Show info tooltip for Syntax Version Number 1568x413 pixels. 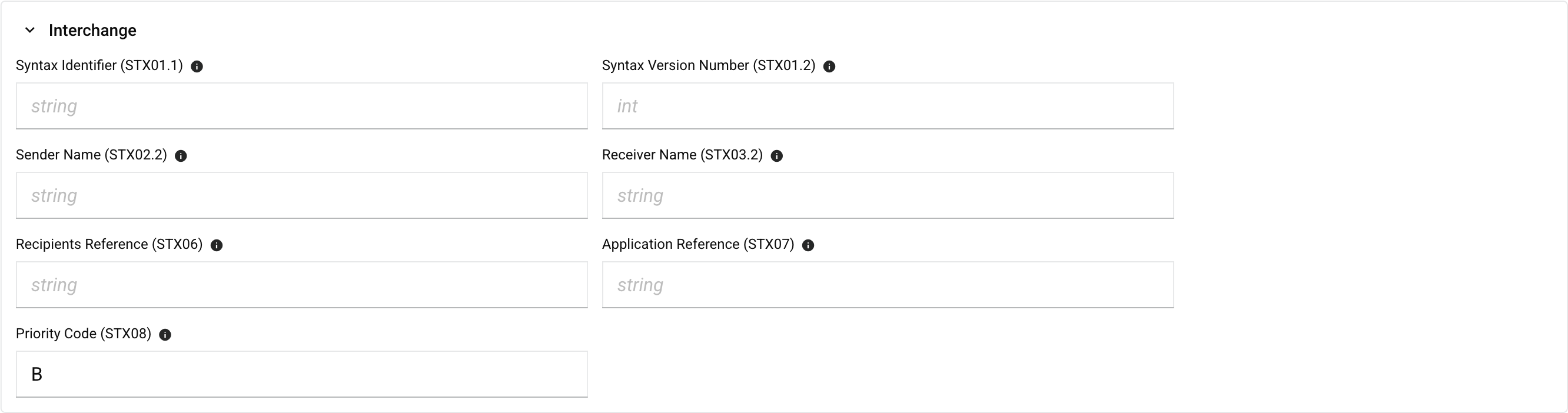pos(829,66)
